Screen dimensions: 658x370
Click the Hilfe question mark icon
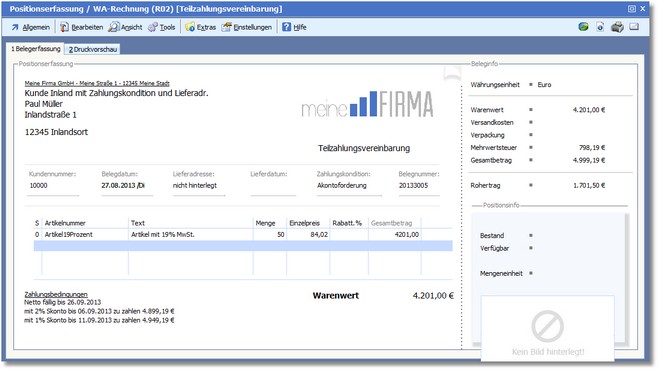[286, 27]
